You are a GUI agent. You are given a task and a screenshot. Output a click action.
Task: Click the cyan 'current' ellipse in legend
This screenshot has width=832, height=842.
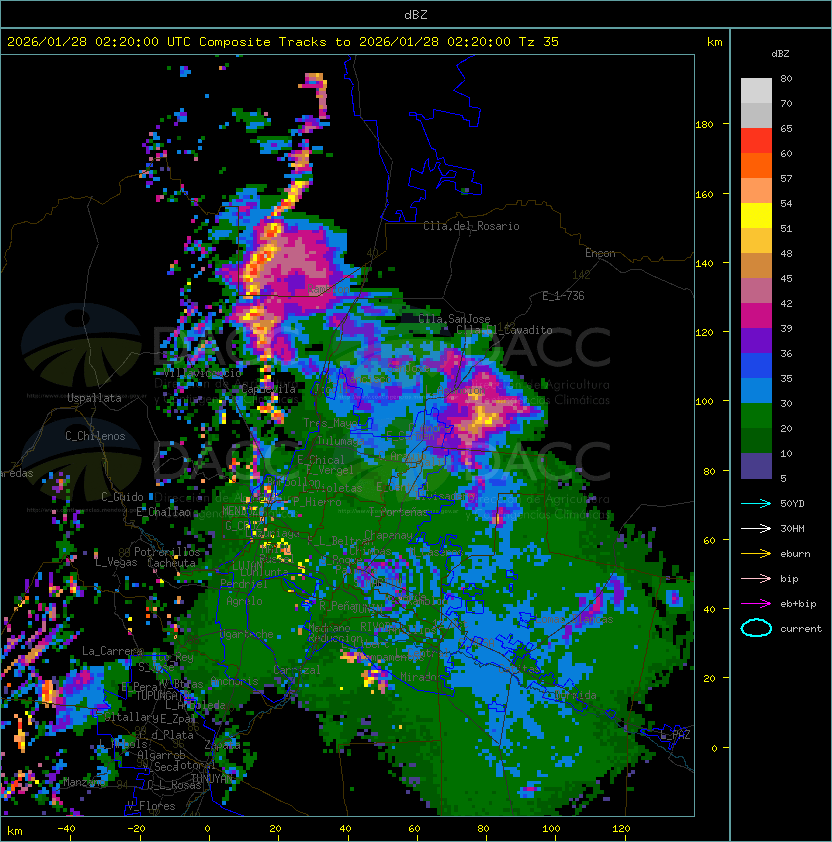[756, 628]
